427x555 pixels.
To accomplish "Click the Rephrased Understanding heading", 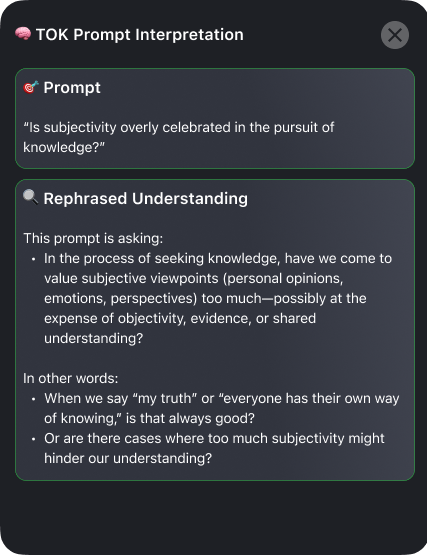I will (x=146, y=198).
